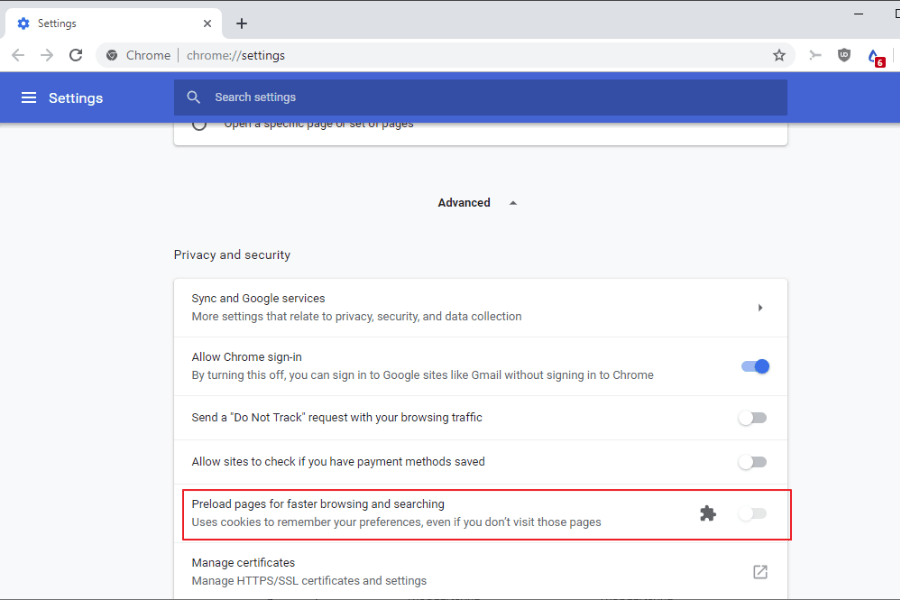Click the puzzle piece extension icon on the Preload row
The height and width of the screenshot is (600, 900).
tap(708, 514)
